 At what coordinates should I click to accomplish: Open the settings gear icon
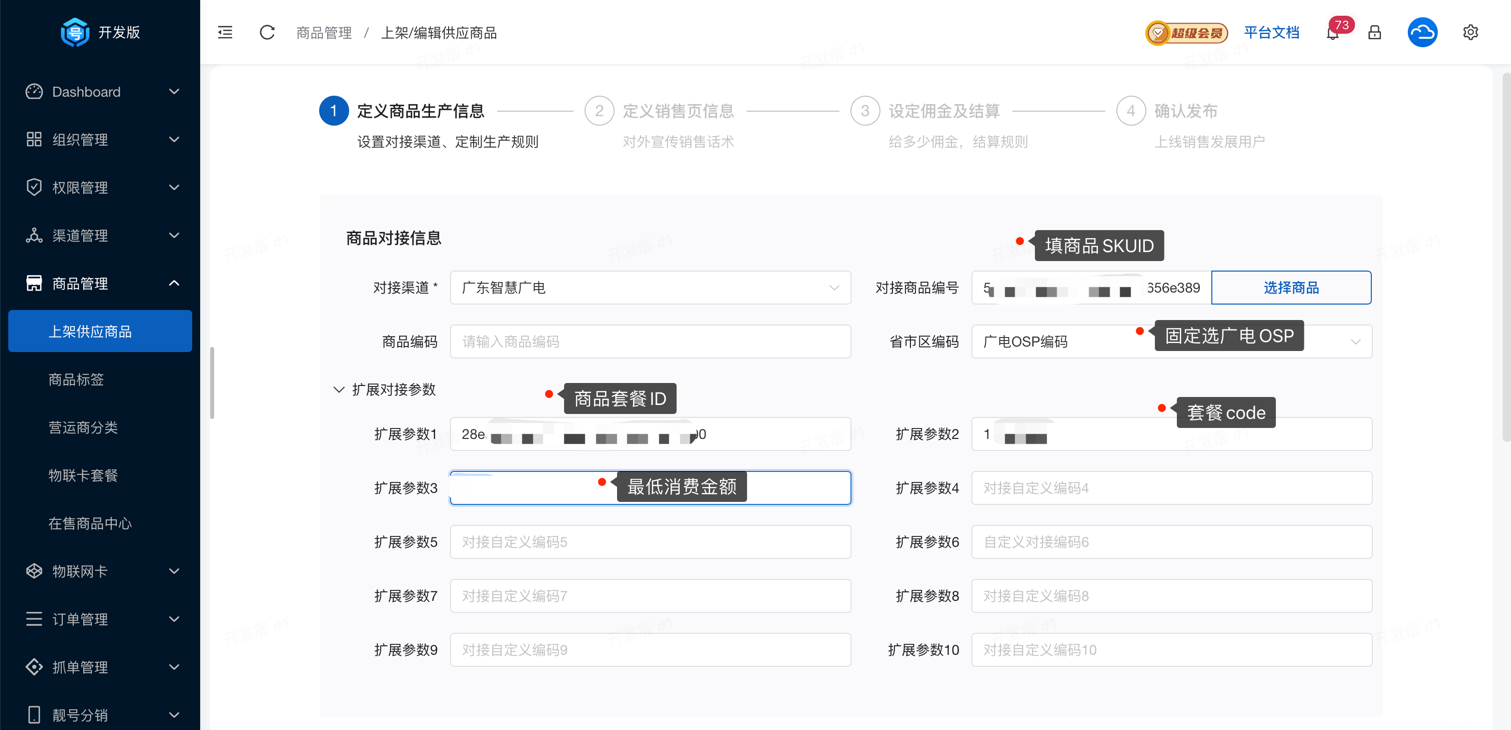pyautogui.click(x=1470, y=32)
